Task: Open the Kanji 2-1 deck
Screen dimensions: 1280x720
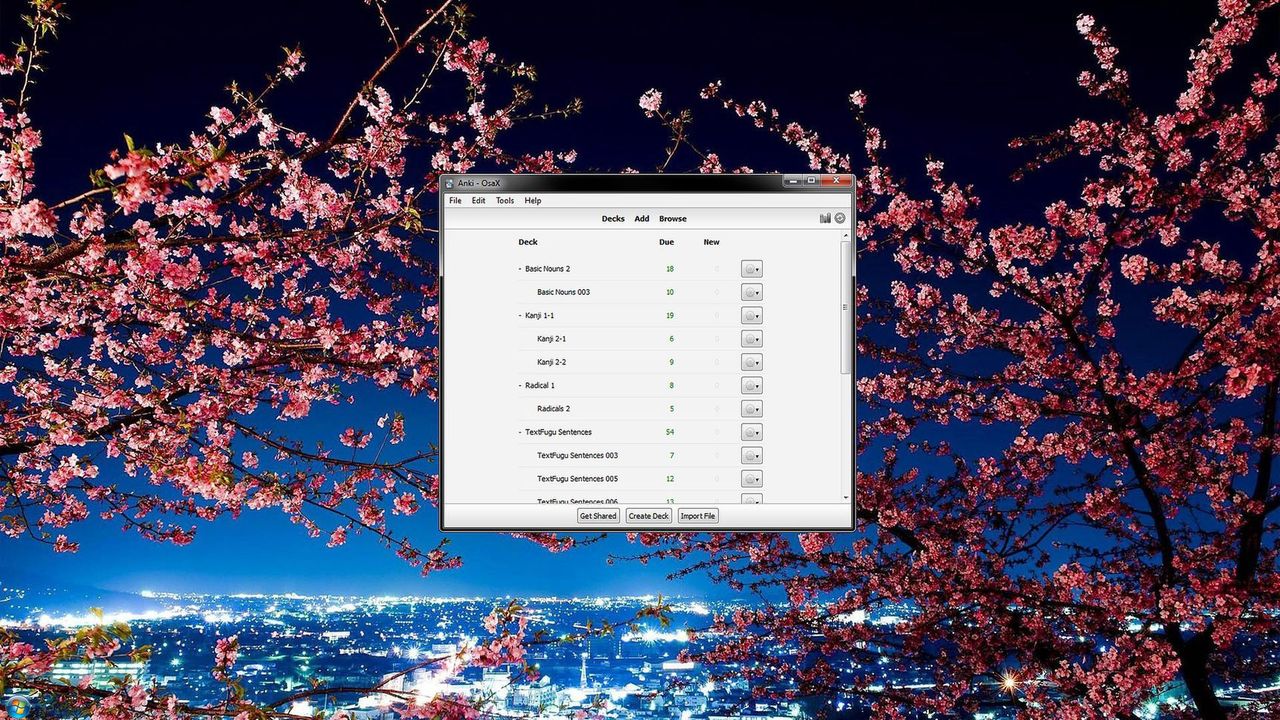Action: click(x=551, y=339)
